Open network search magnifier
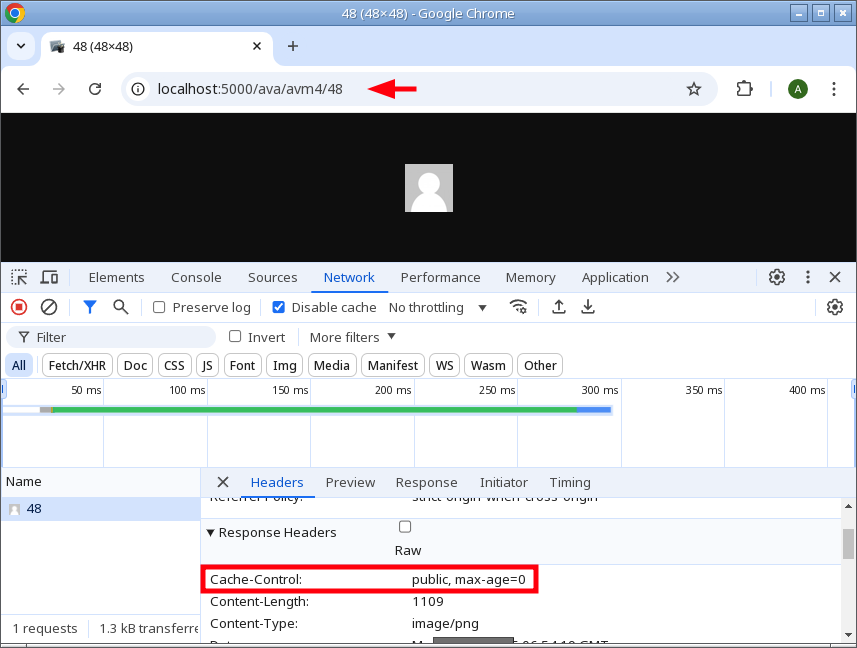Viewport: 857px width, 648px height. coord(121,308)
